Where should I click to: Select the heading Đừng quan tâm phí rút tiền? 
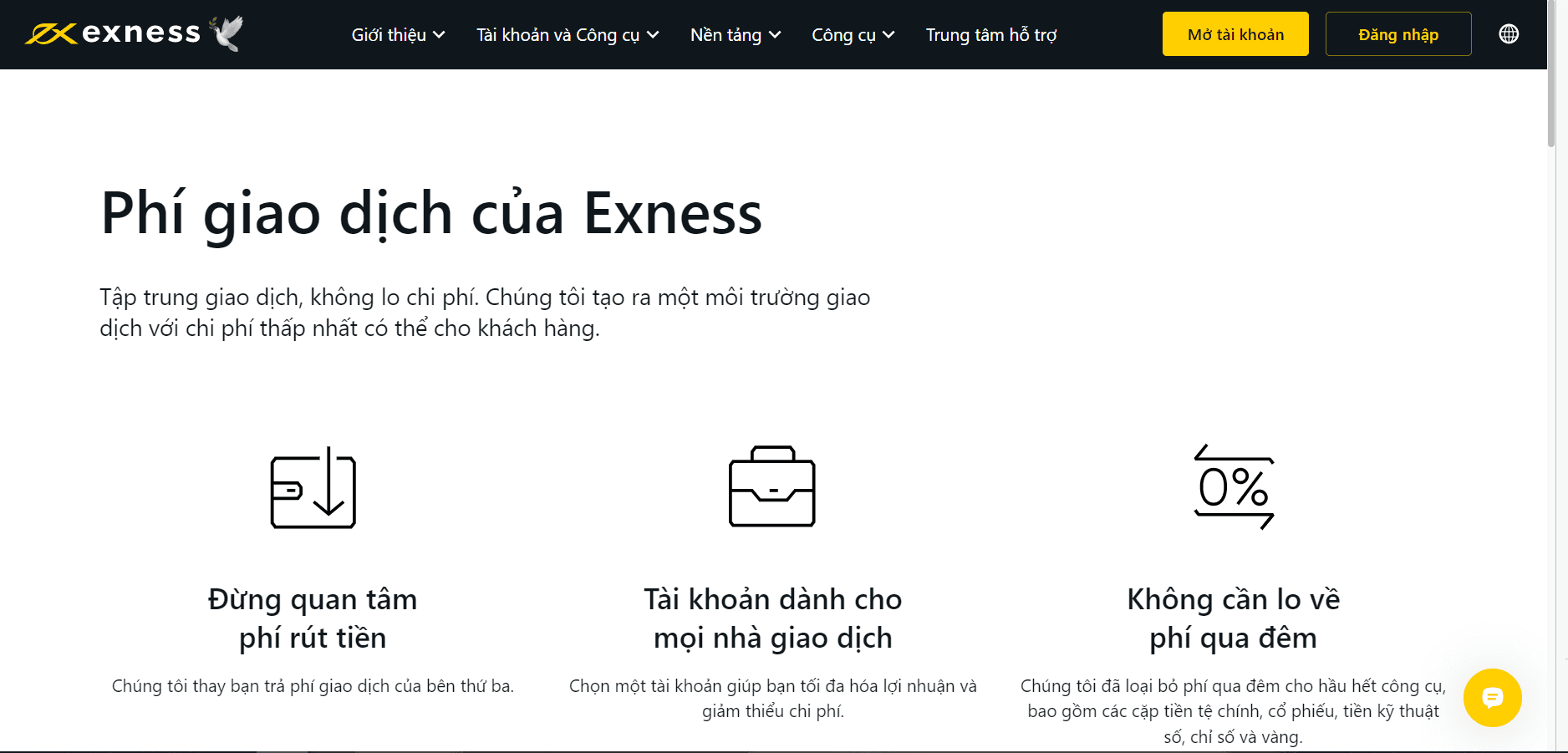(313, 618)
